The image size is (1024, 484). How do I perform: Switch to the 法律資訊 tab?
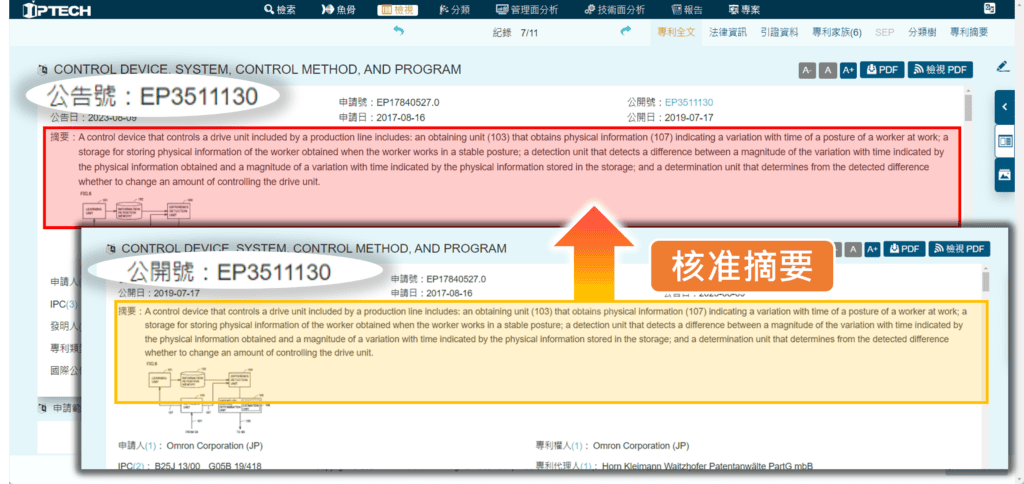[727, 32]
